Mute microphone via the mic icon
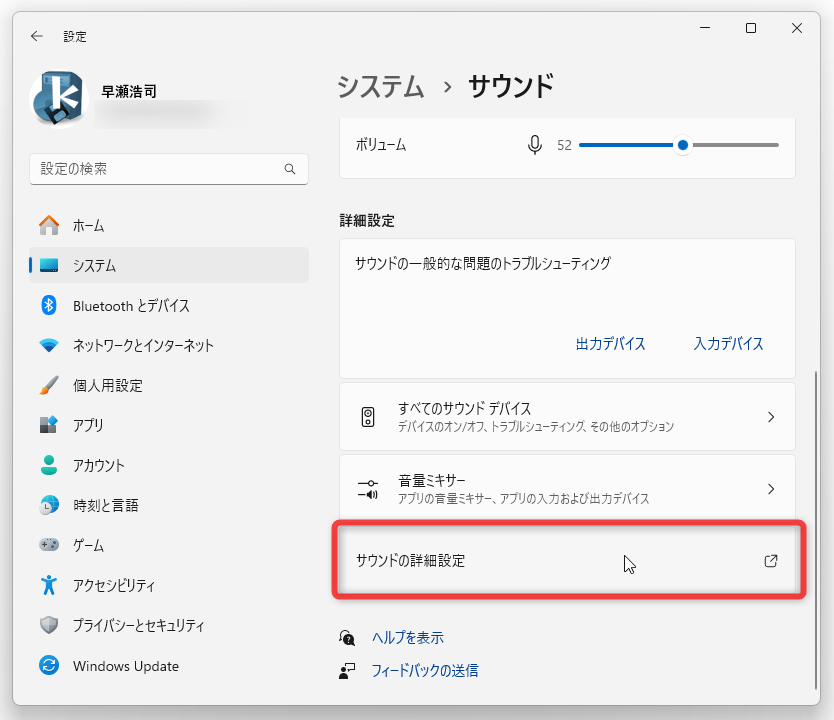 pos(535,145)
